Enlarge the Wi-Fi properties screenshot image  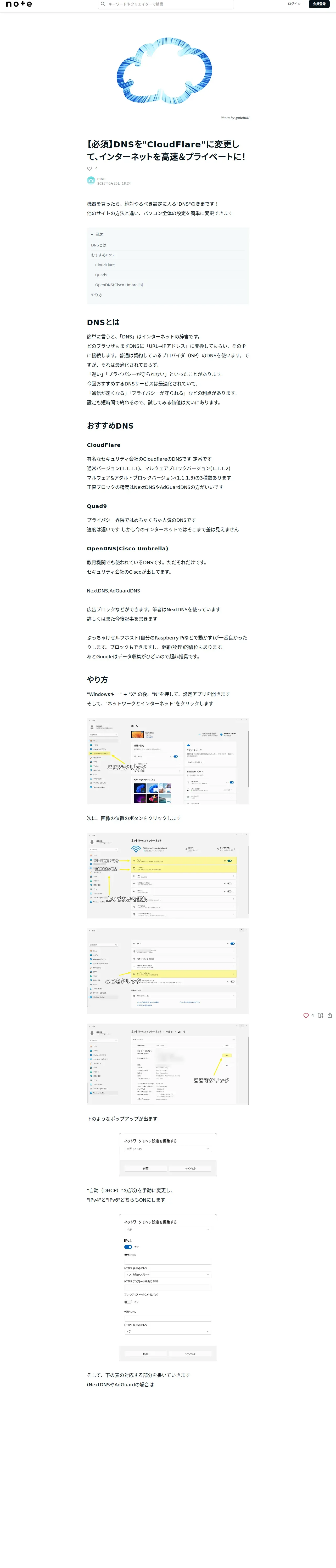[168, 1063]
